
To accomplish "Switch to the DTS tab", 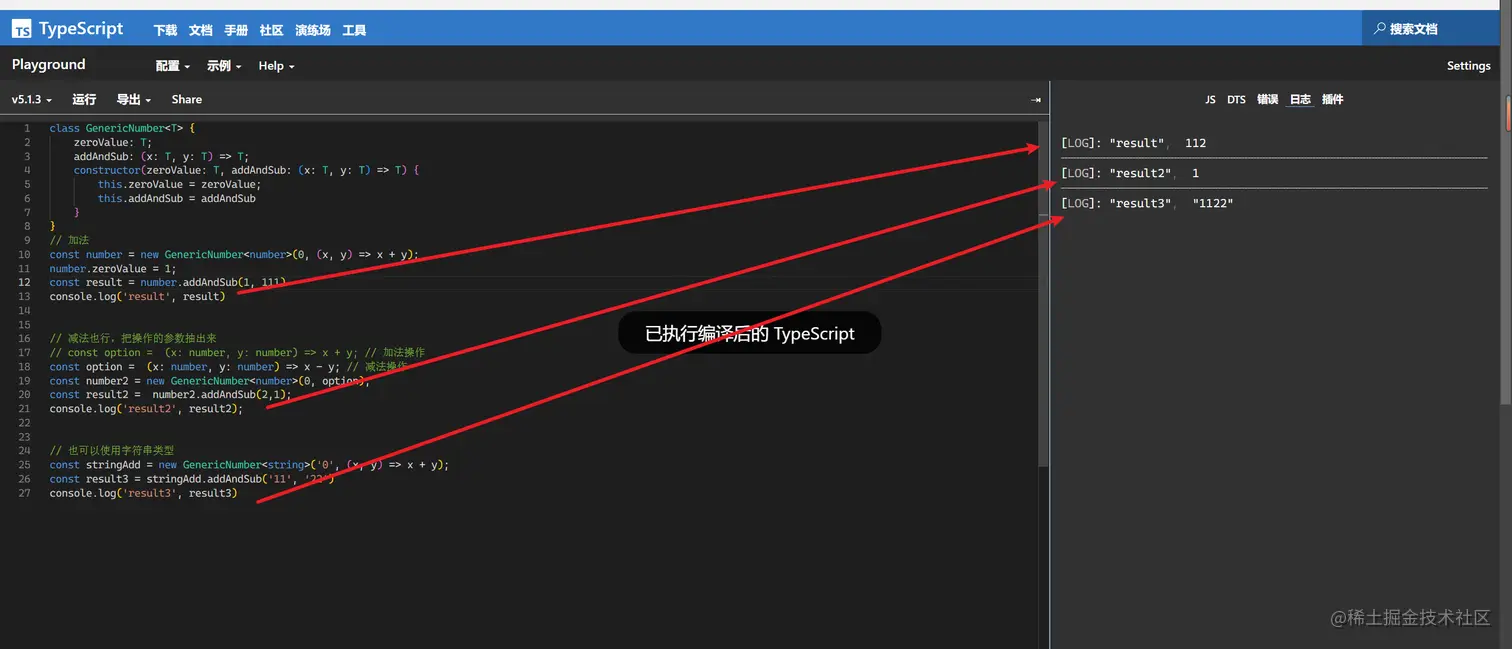I will point(1236,100).
